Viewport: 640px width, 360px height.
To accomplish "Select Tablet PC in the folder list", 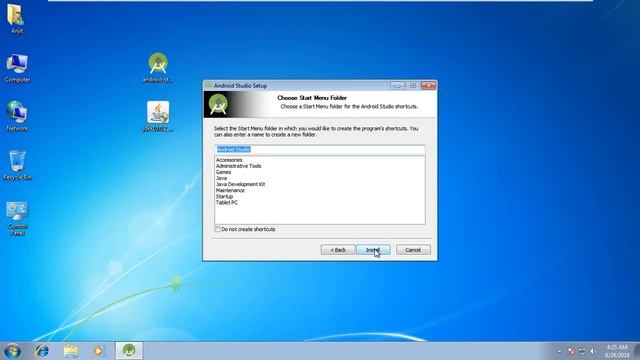I will click(227, 203).
